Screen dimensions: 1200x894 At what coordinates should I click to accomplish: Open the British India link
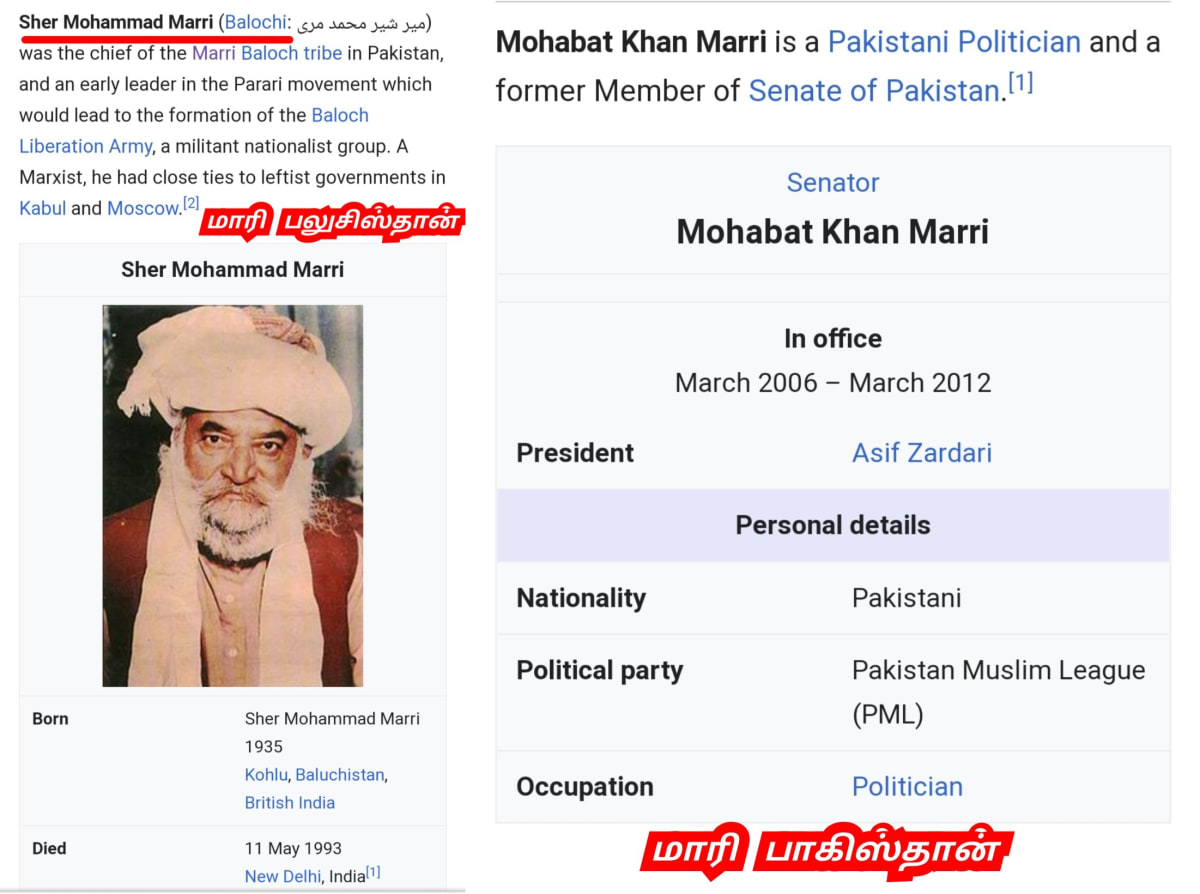coord(290,802)
